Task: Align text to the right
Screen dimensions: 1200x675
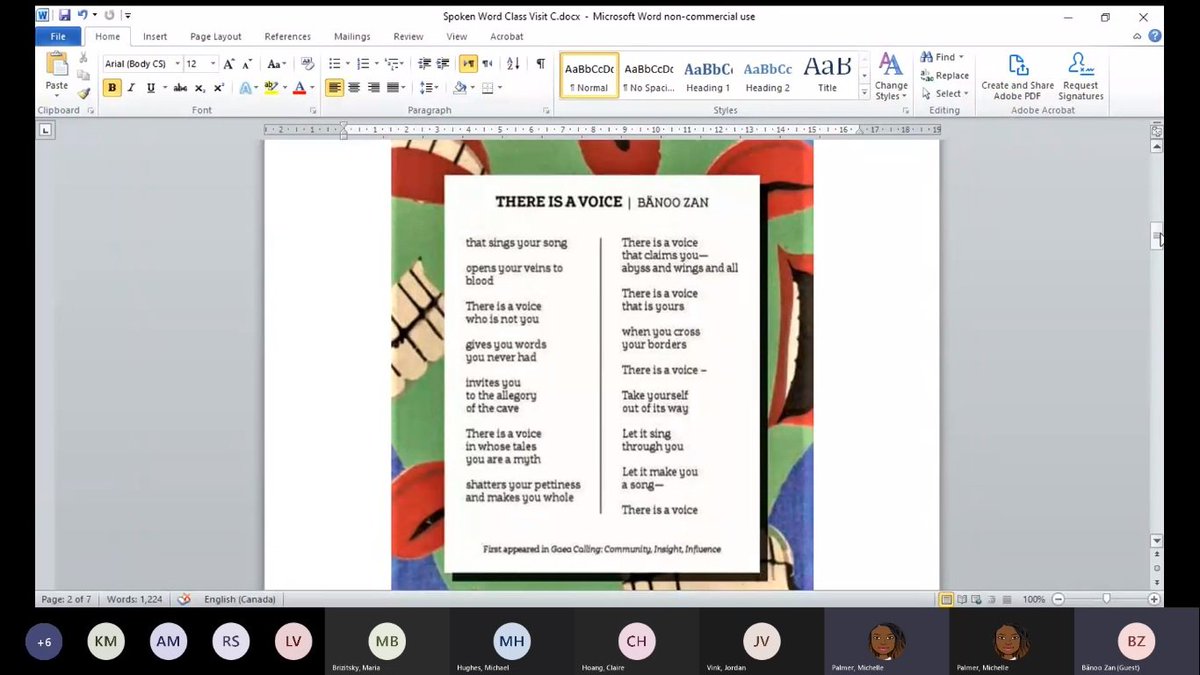Action: (x=373, y=88)
